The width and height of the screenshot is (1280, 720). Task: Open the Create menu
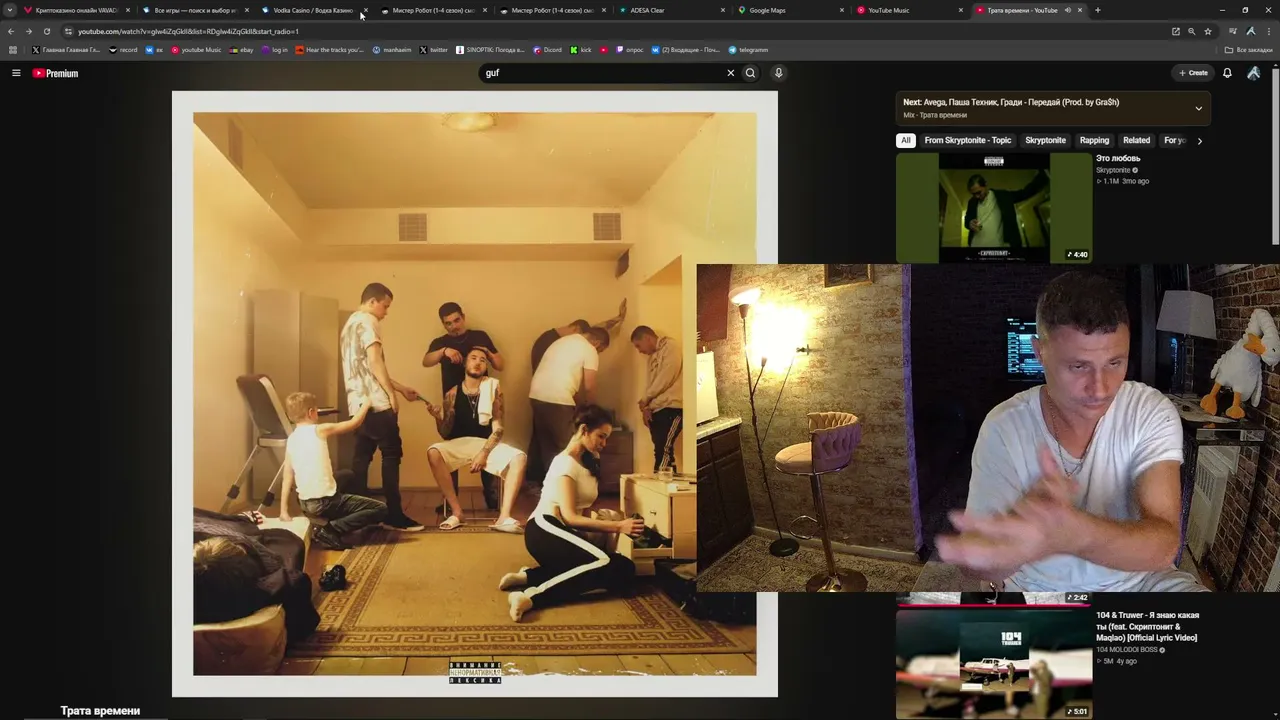(1193, 73)
